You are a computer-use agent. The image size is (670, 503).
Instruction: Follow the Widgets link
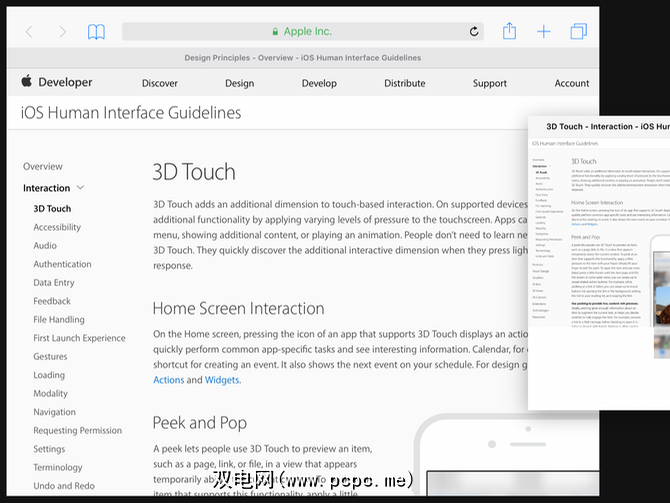point(222,380)
